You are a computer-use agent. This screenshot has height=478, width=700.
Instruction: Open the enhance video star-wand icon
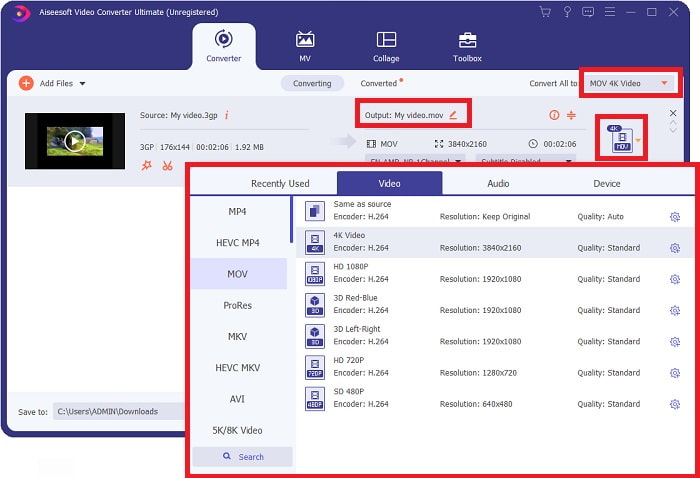[x=146, y=166]
